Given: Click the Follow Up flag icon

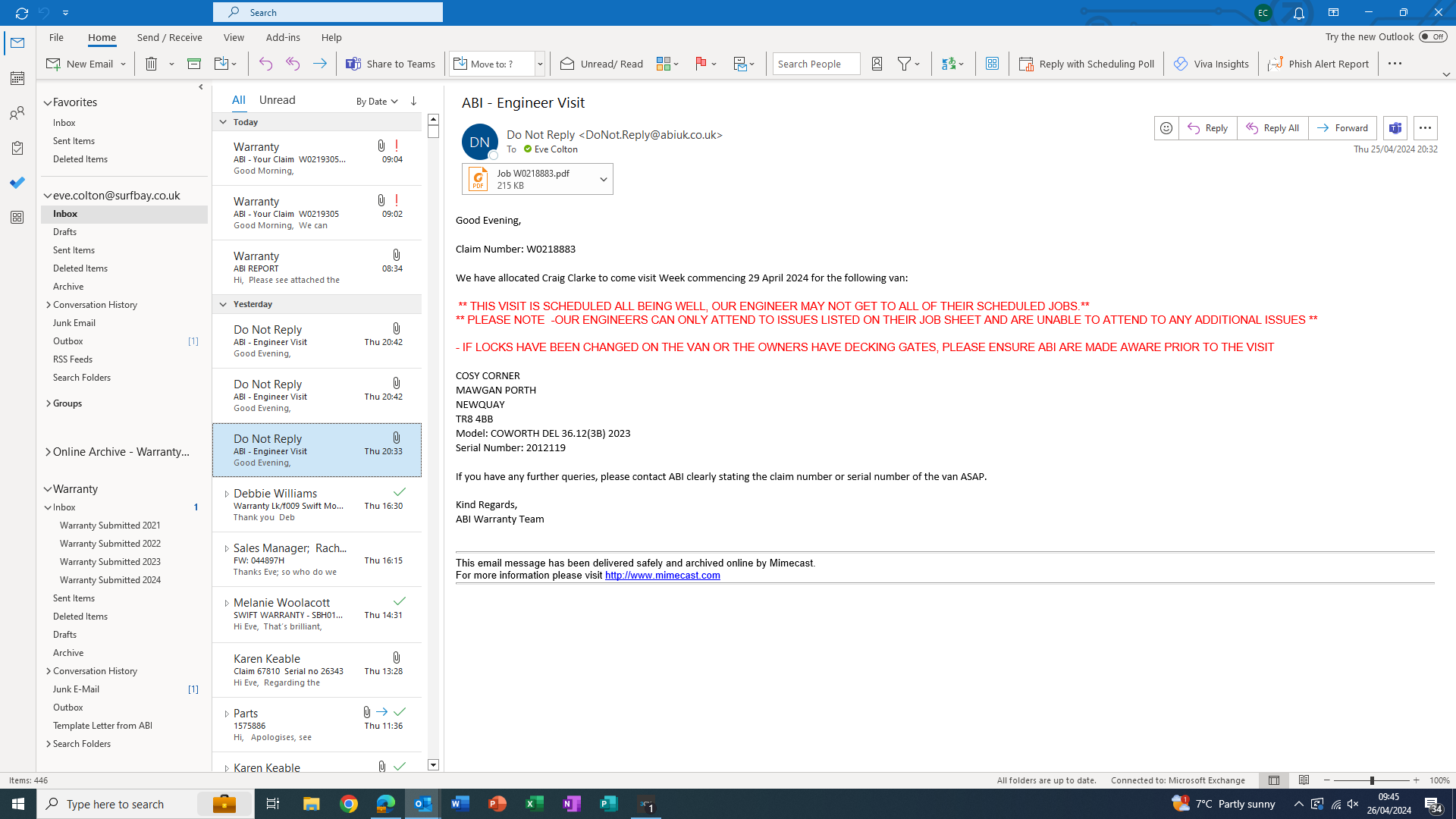Looking at the screenshot, I should click(x=701, y=64).
